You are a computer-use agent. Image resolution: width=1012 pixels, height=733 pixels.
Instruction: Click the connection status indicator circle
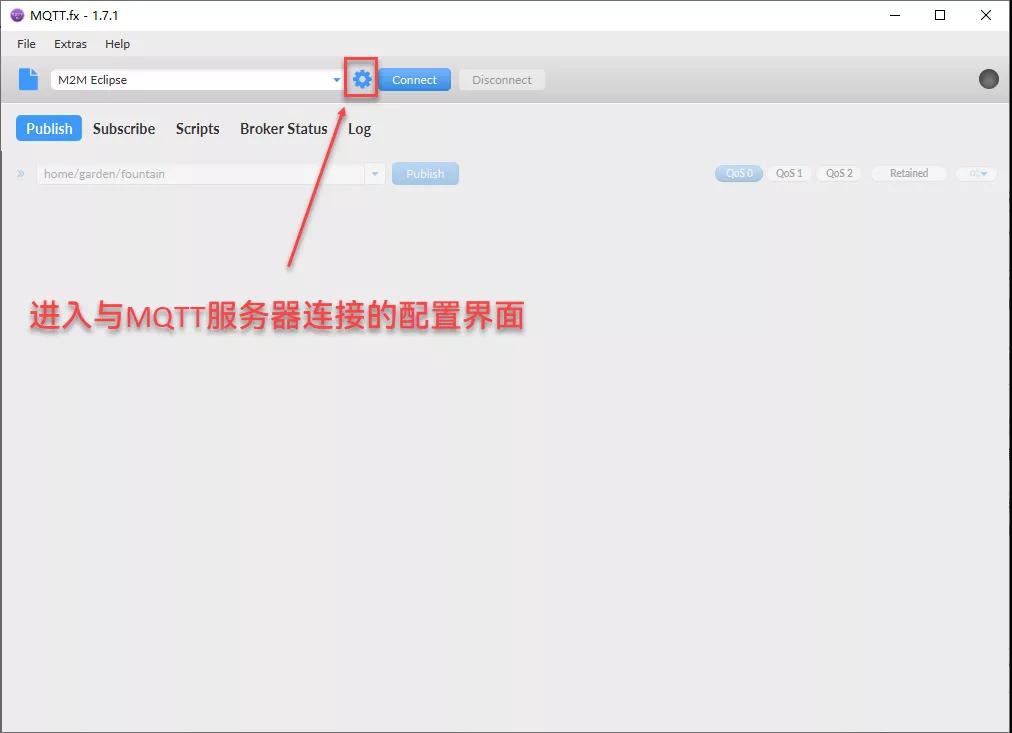[x=988, y=79]
